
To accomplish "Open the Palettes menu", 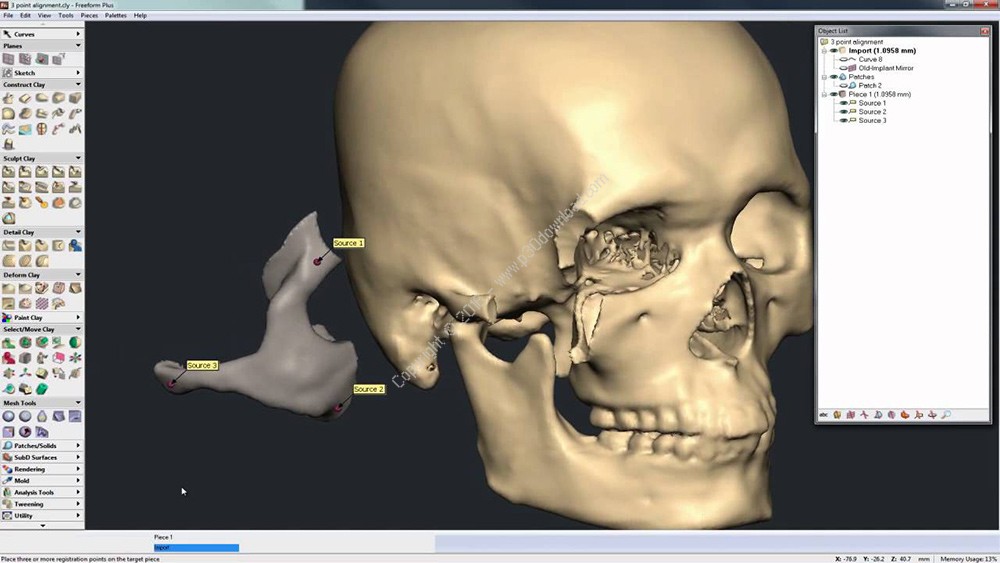I will coord(115,16).
